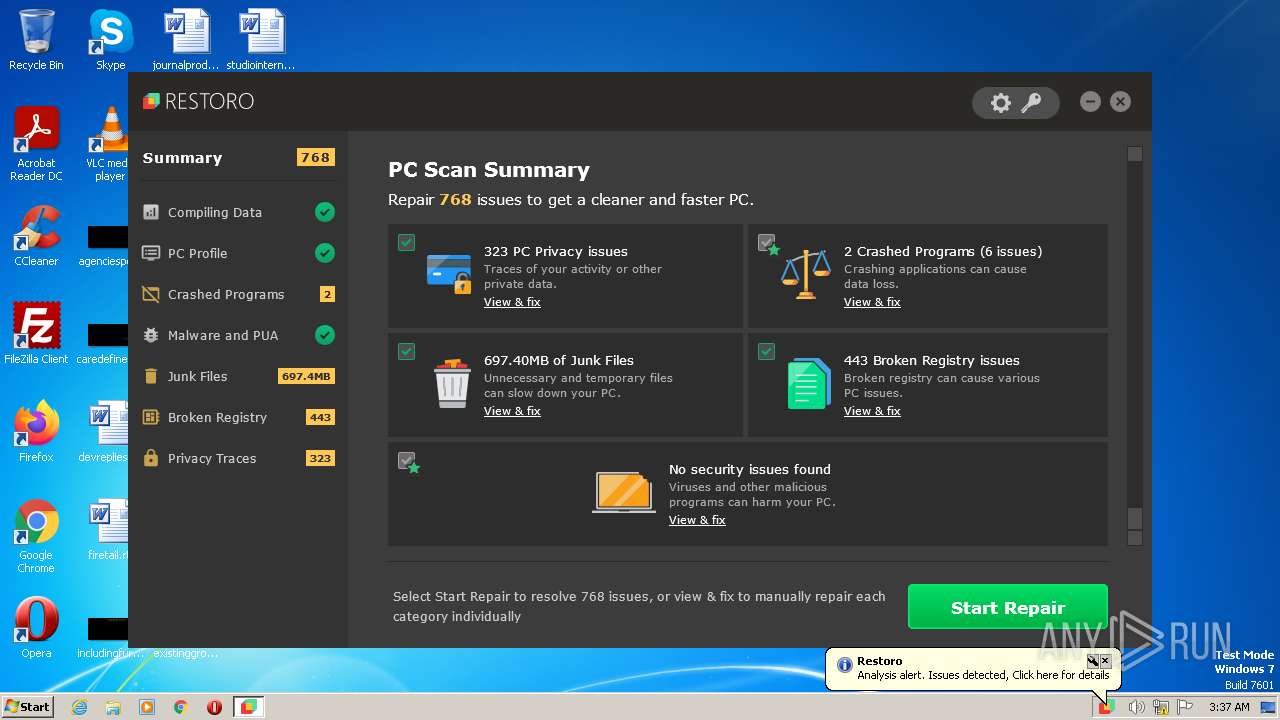Click Summary 768 issues badge
Image resolution: width=1280 pixels, height=720 pixels.
point(315,157)
